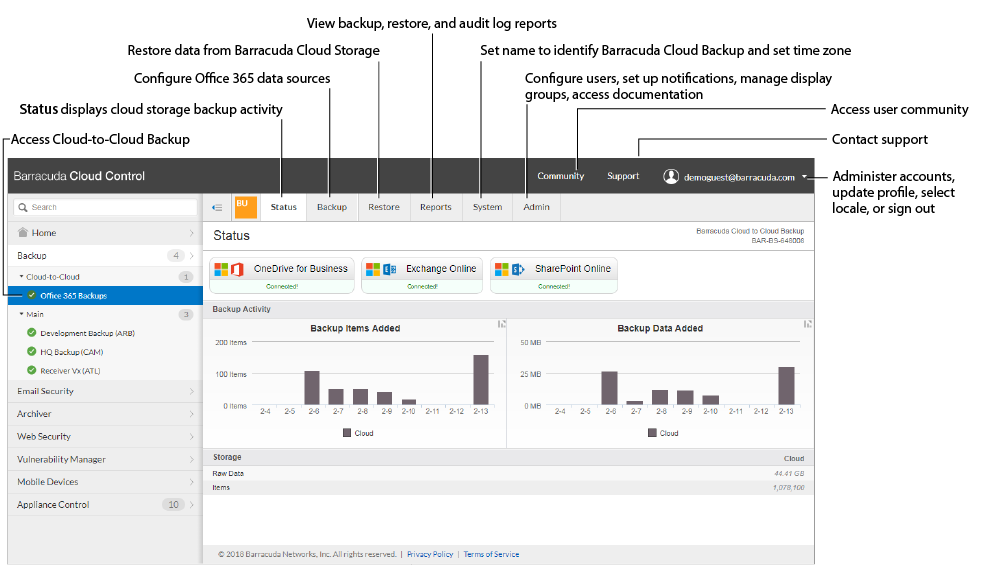Expand the Email Security section
Screen dimensions: 981x567
pos(104,391)
